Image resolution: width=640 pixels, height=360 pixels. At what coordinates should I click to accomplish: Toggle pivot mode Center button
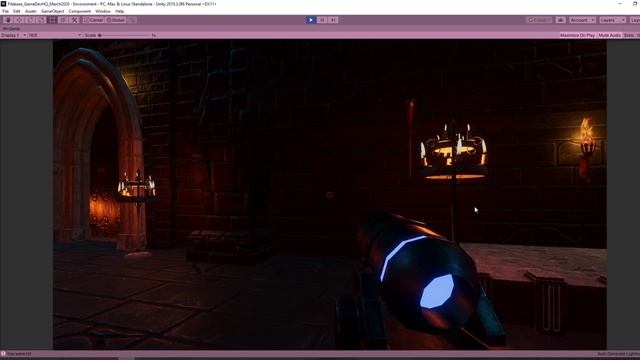(x=94, y=20)
